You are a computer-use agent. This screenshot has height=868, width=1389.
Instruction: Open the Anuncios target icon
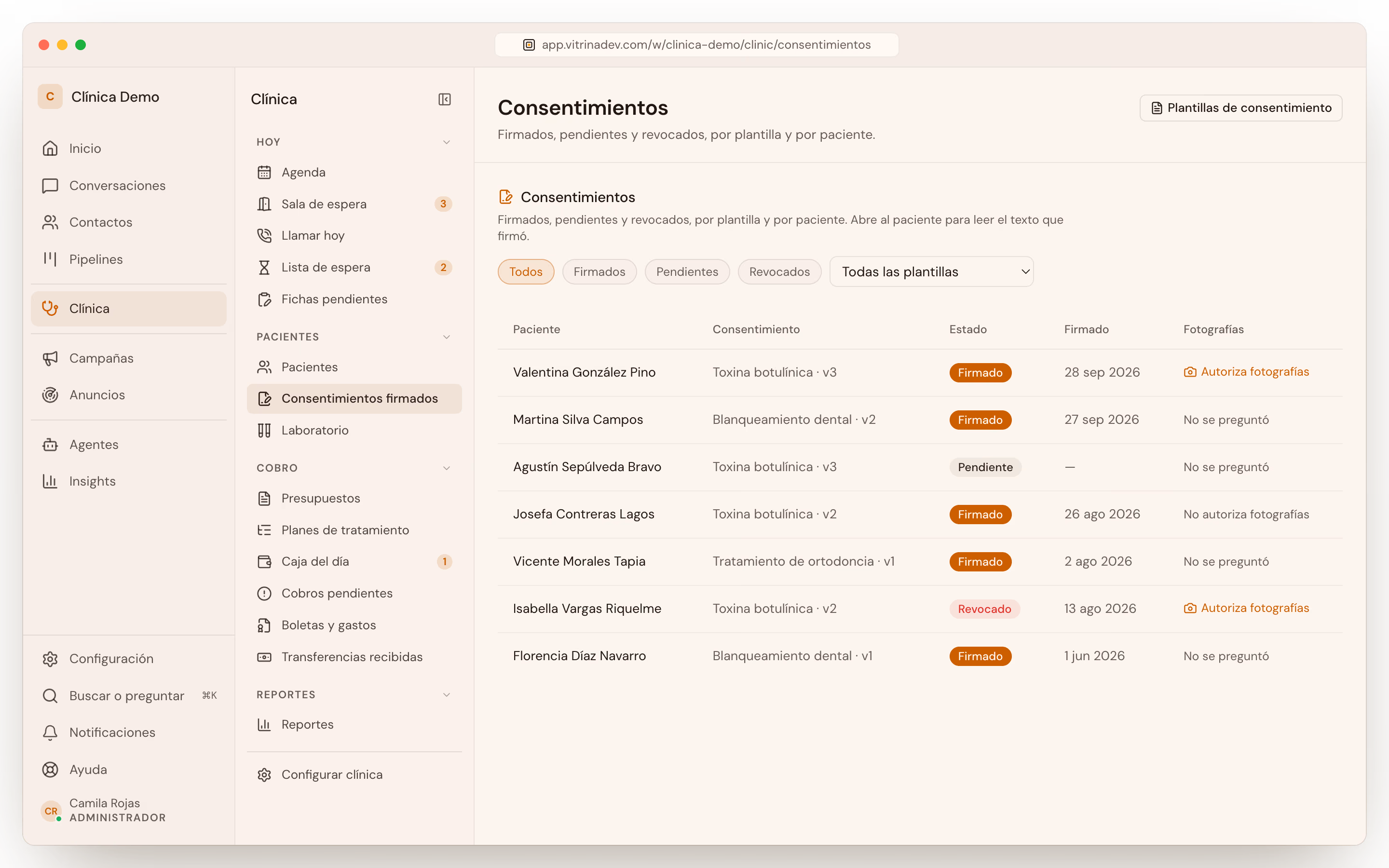click(50, 395)
